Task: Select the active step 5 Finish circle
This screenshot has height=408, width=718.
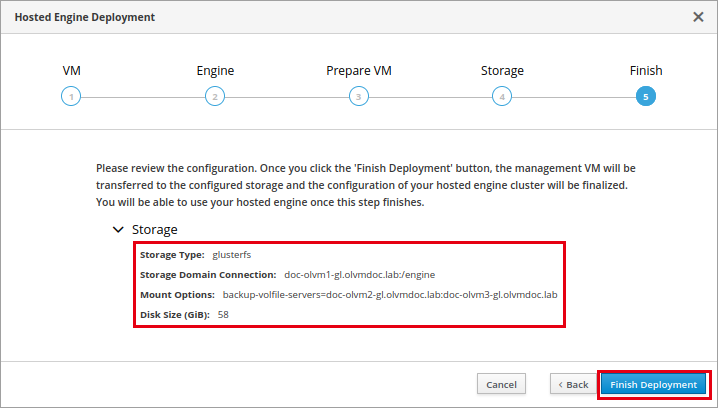Action: pos(646,97)
